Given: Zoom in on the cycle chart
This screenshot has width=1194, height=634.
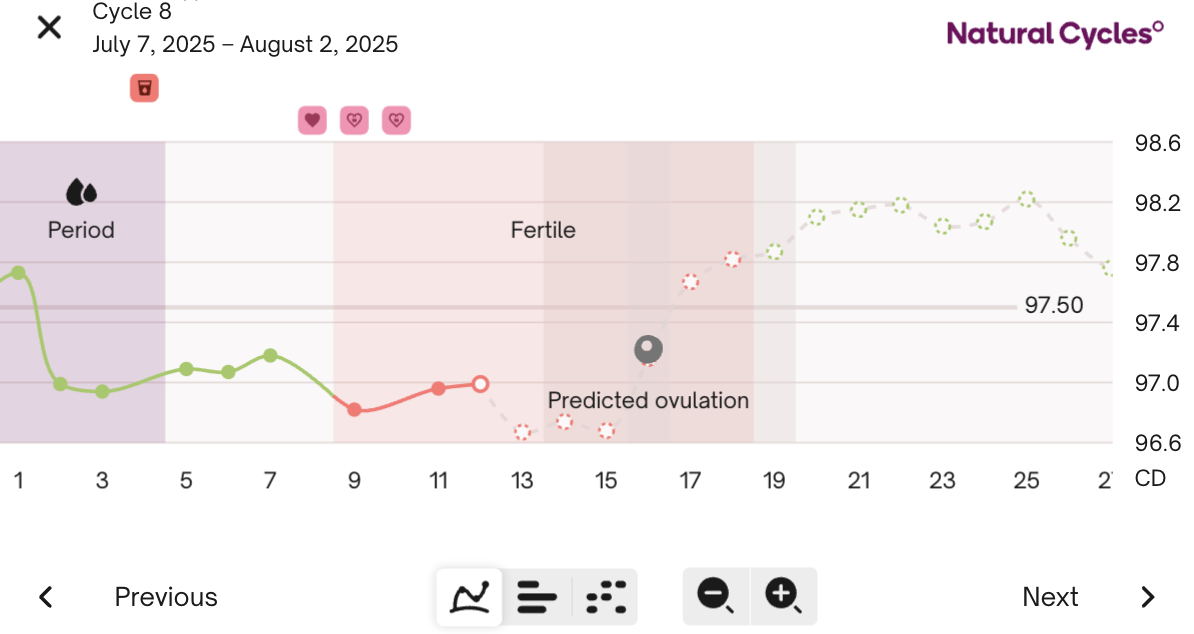Looking at the screenshot, I should (x=784, y=596).
